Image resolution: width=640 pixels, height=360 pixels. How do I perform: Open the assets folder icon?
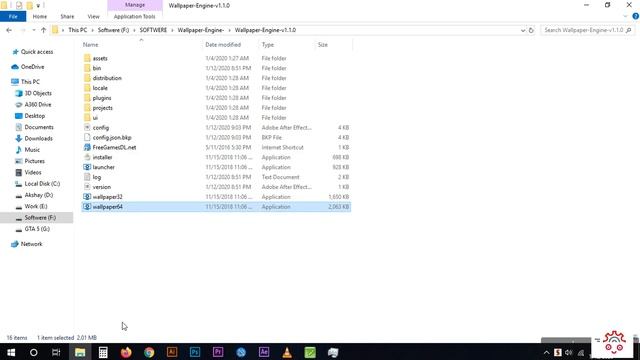[87, 58]
